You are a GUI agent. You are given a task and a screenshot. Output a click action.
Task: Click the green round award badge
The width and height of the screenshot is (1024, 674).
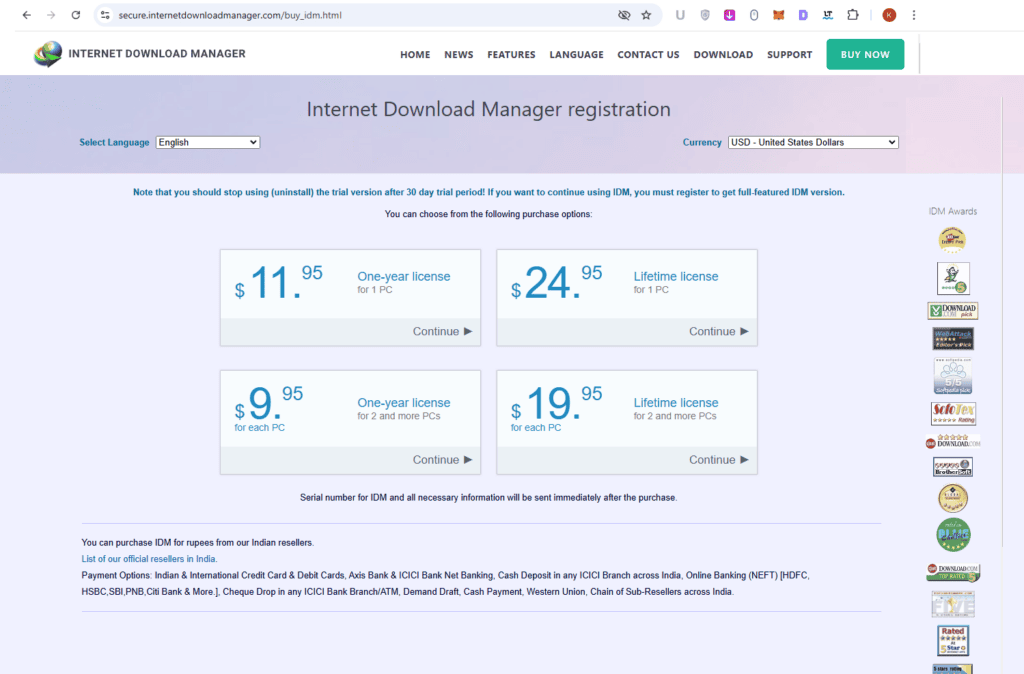tap(953, 535)
